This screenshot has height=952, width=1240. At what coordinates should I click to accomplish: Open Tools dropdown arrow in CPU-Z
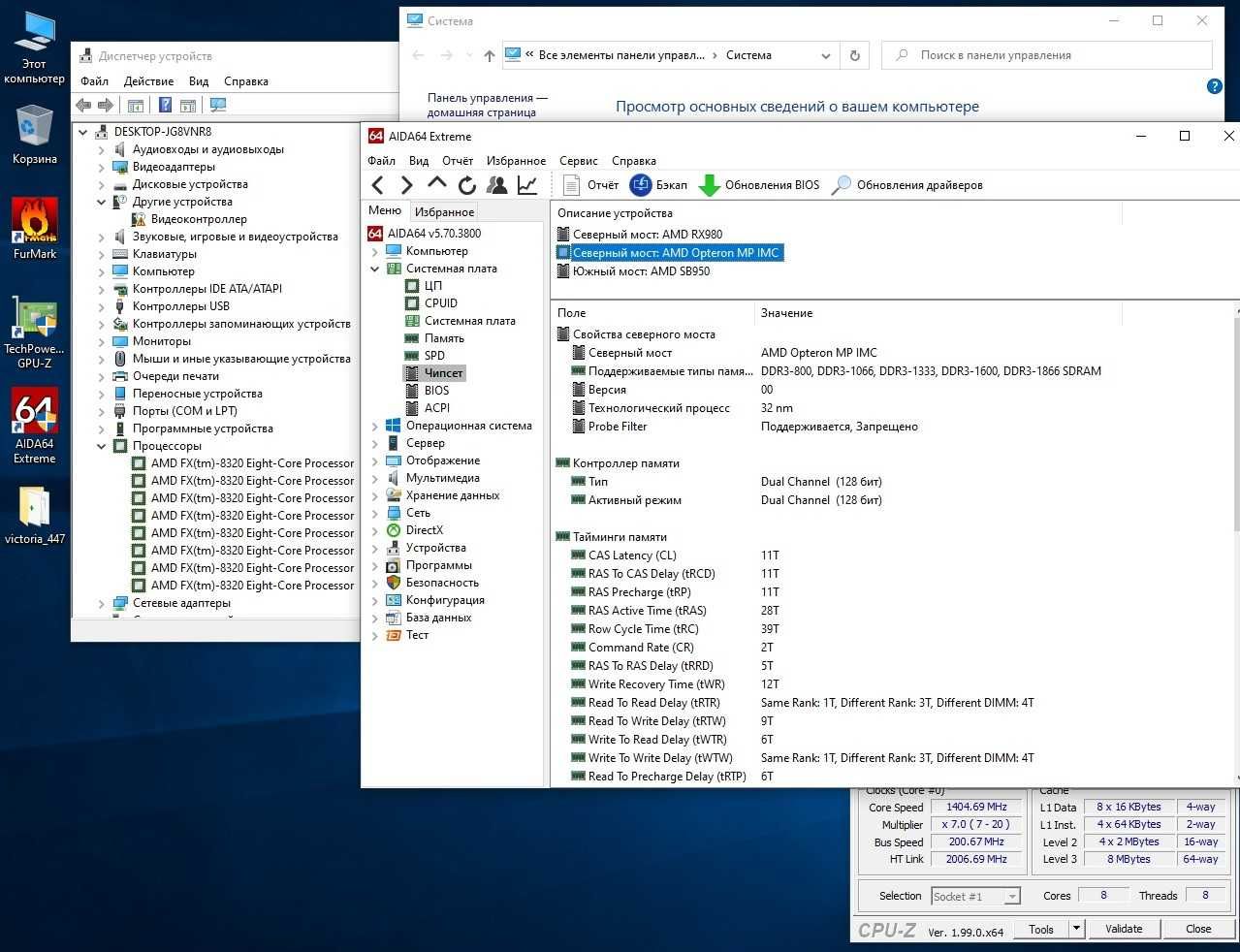click(x=1076, y=929)
